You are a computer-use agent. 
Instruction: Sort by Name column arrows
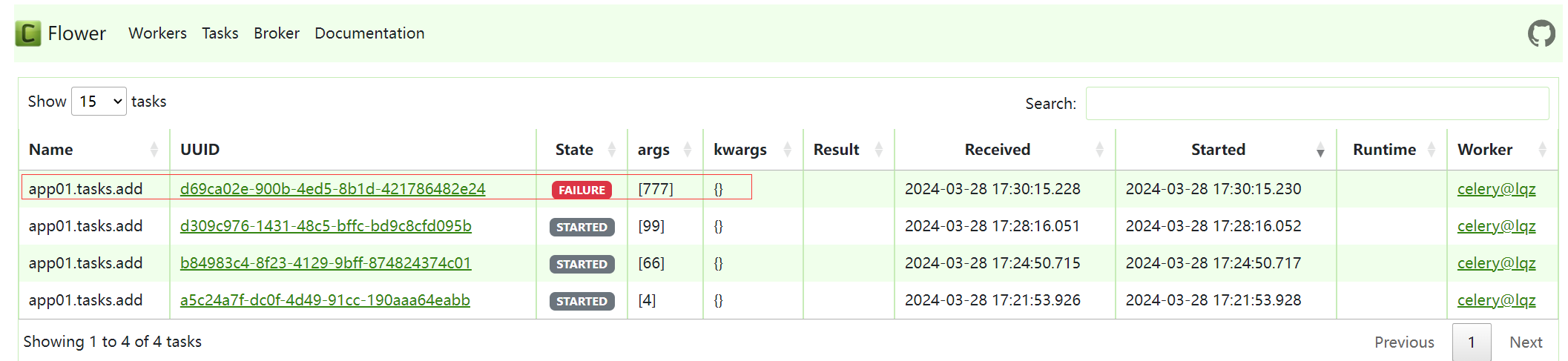coord(154,150)
